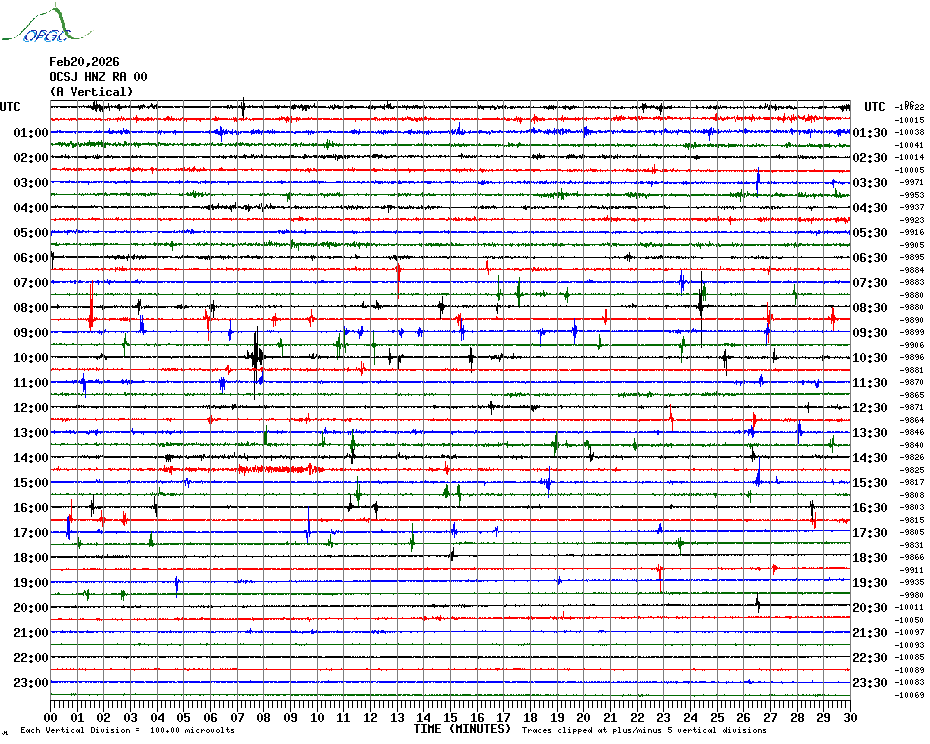Click minute 28 on the time axis

point(797,717)
